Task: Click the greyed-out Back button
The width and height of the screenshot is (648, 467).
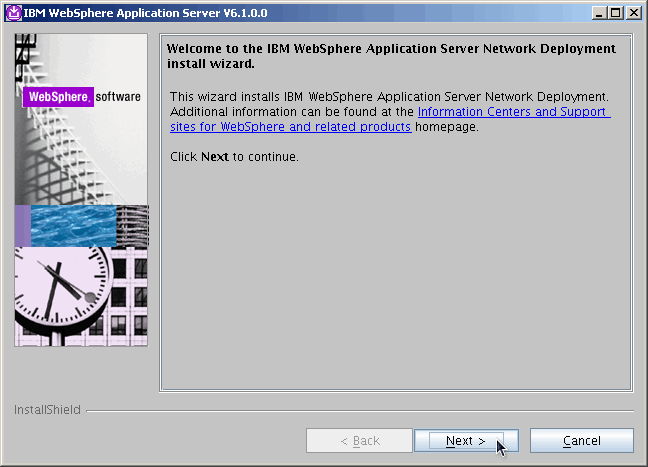Action: tap(359, 441)
